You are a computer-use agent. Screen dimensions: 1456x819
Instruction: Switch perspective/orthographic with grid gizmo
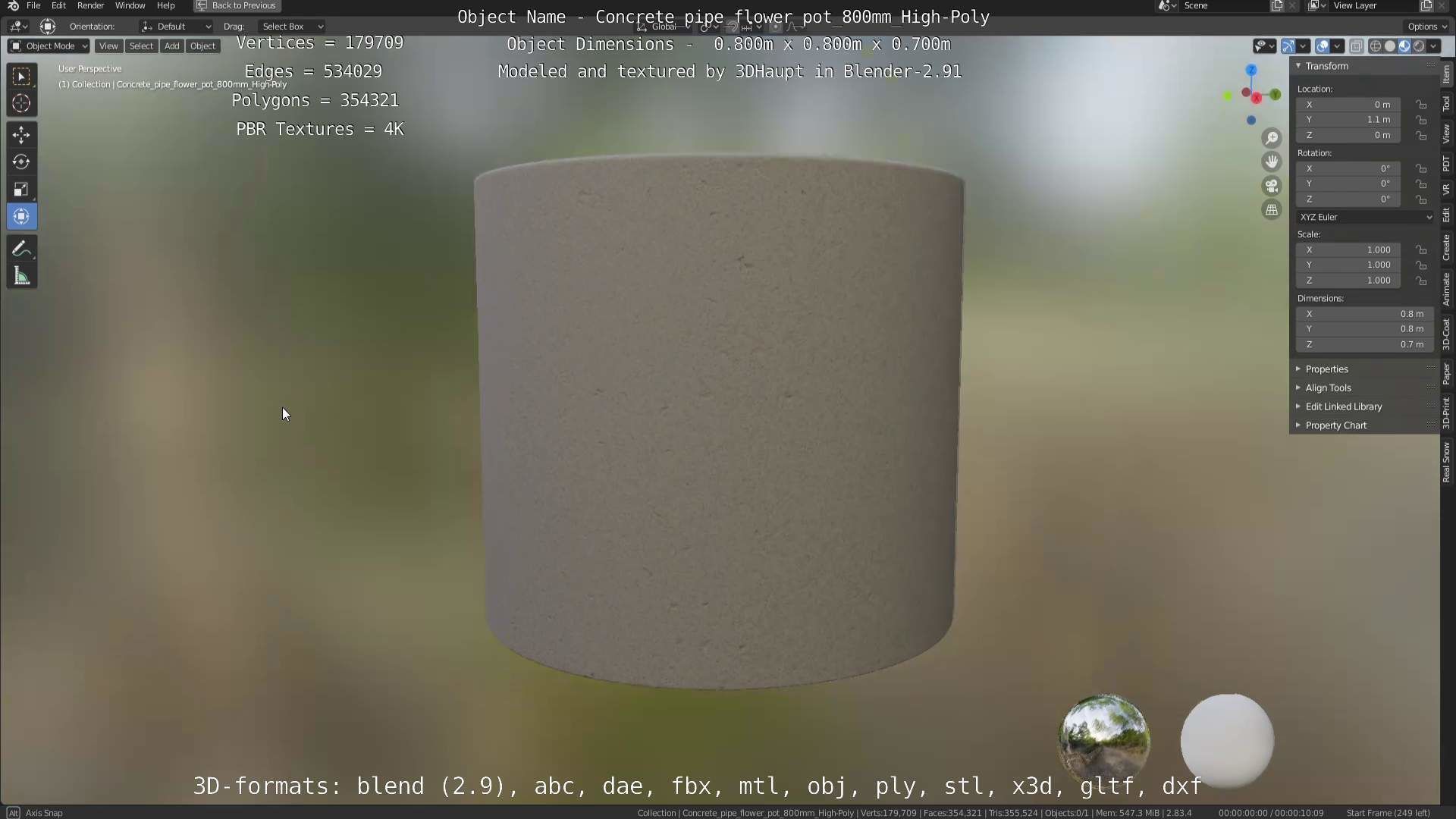[x=1272, y=210]
